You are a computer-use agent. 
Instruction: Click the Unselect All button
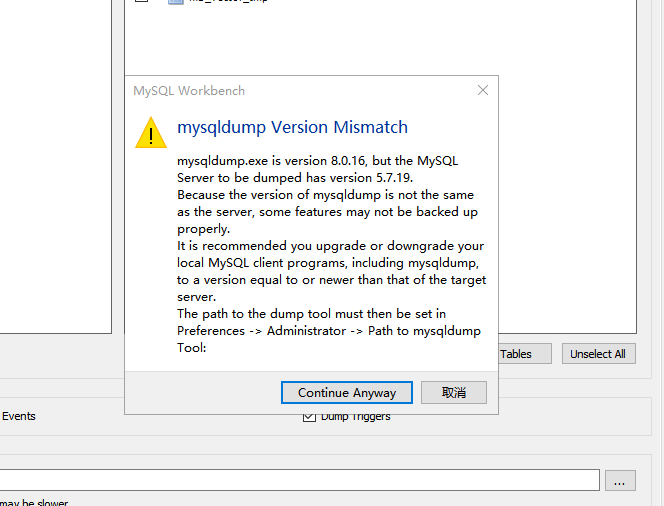coord(598,354)
